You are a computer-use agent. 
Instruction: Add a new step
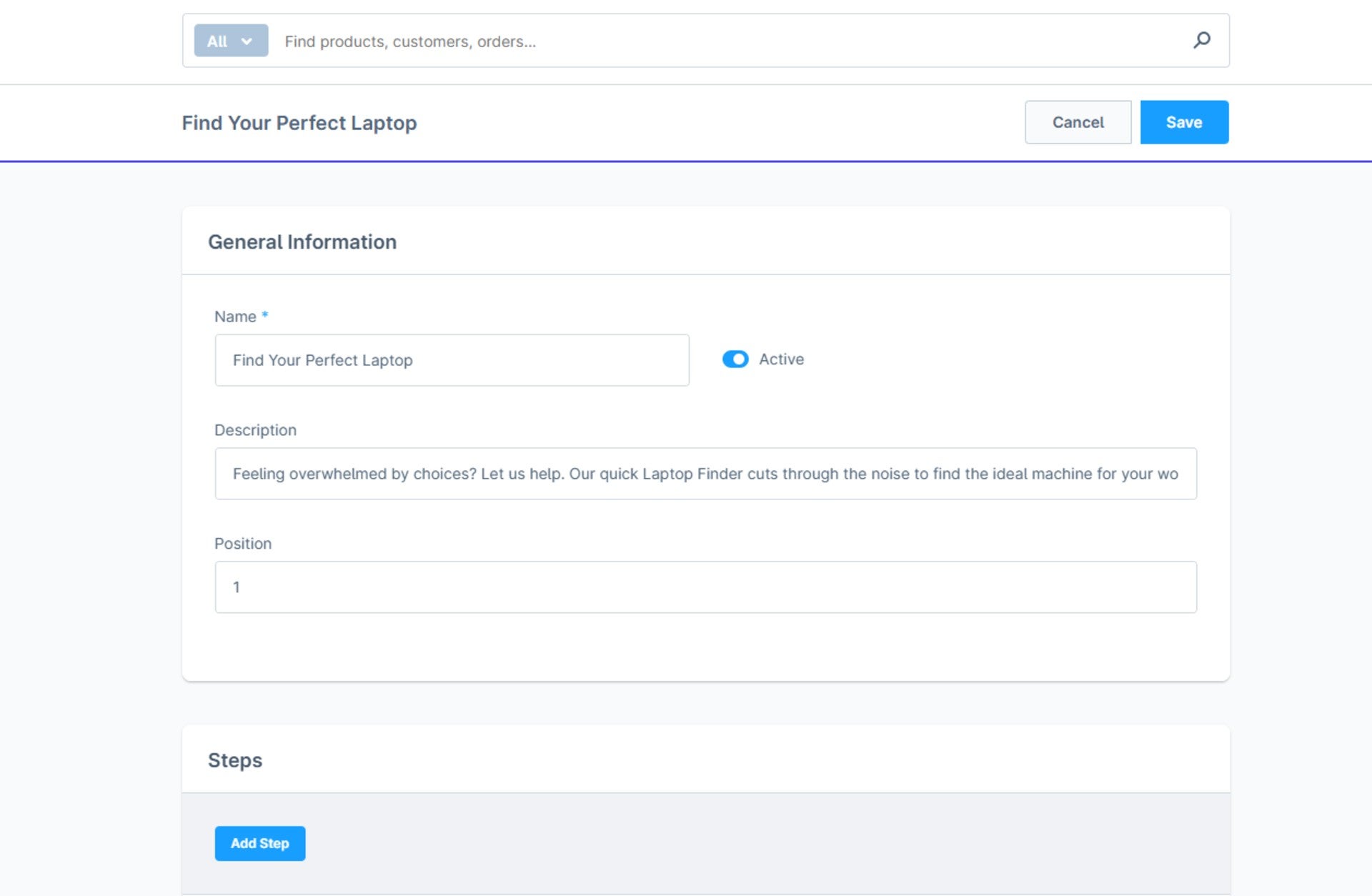click(x=260, y=843)
